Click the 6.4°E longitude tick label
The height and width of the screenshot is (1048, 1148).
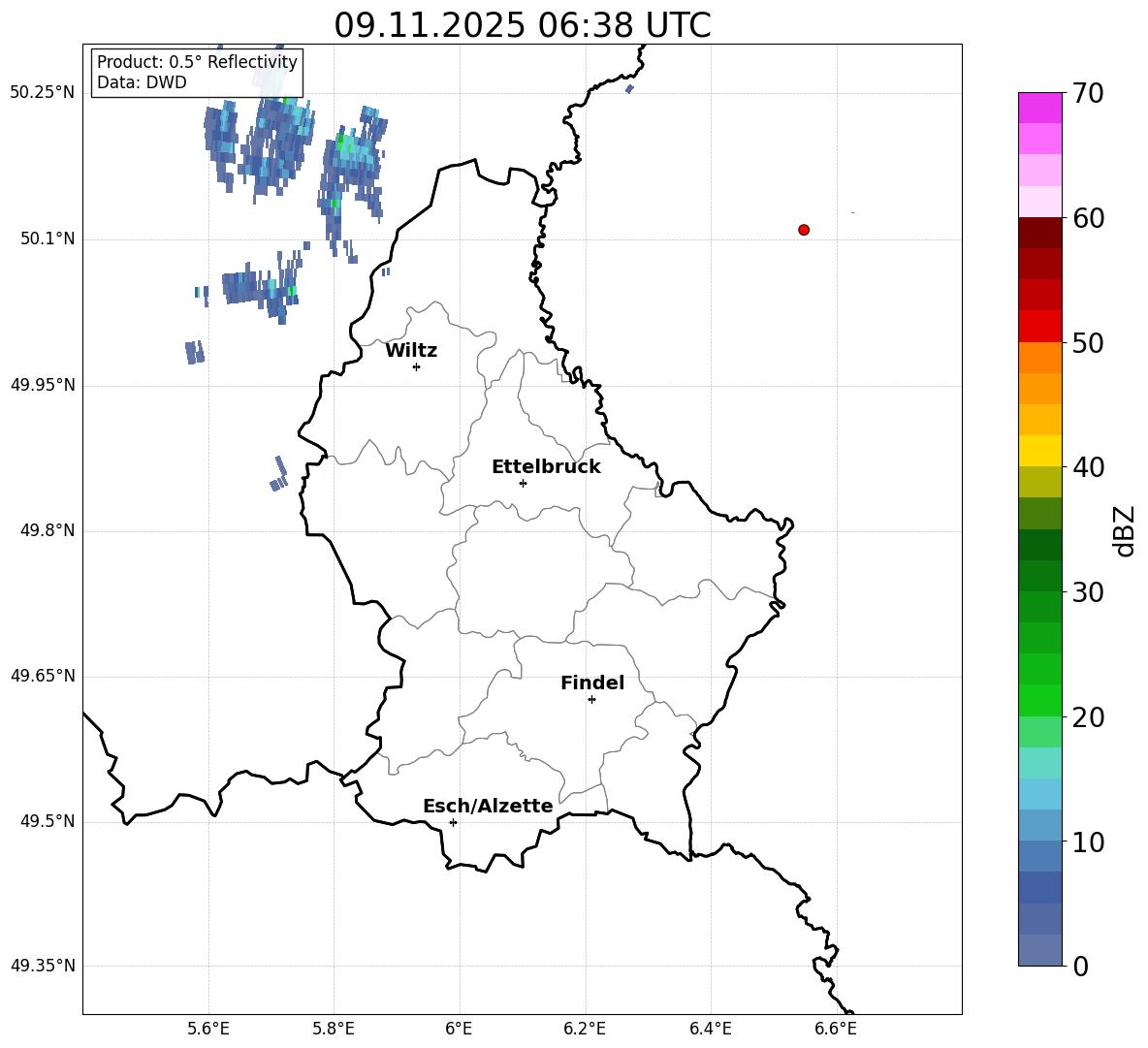[710, 1029]
